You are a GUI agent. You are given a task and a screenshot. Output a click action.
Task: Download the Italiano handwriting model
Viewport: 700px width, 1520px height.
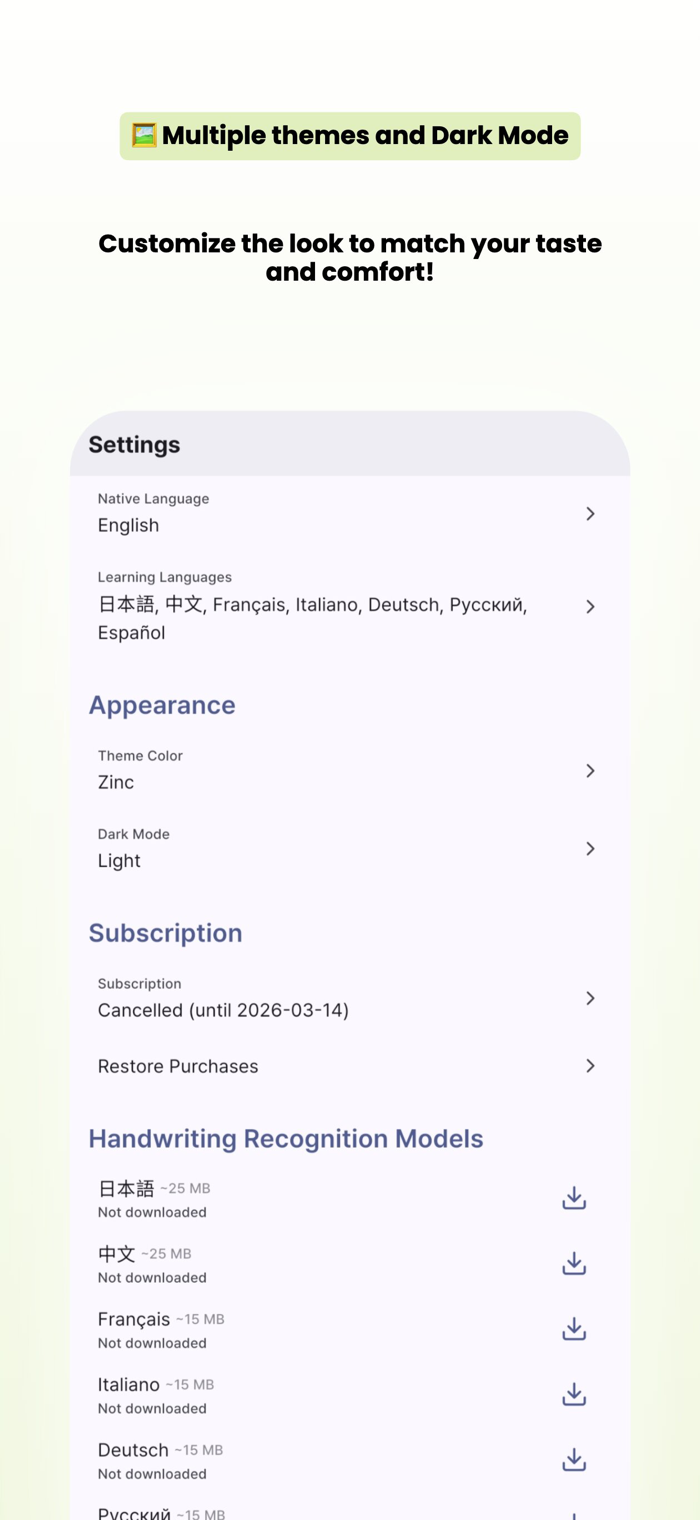click(574, 1395)
